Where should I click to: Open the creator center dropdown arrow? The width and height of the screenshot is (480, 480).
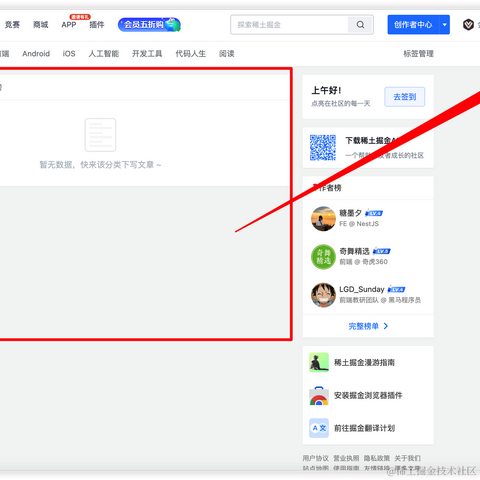tap(445, 24)
